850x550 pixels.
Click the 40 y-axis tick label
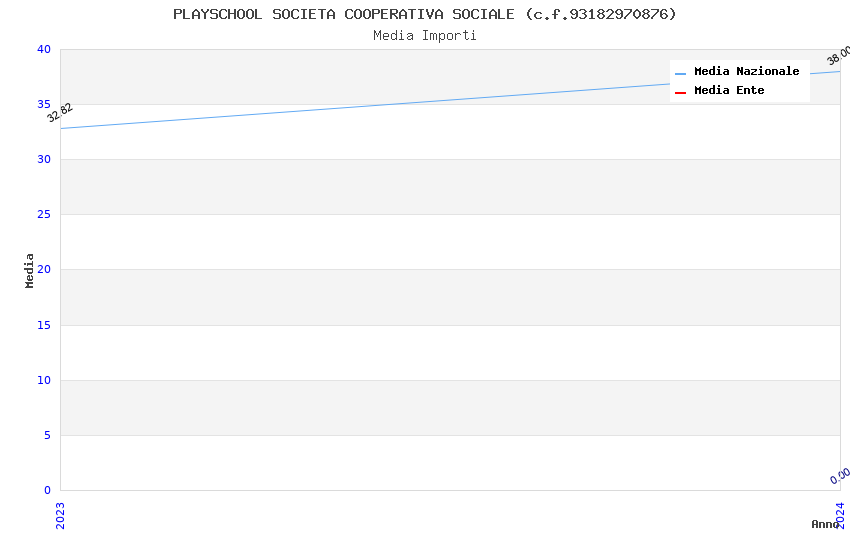[43, 50]
